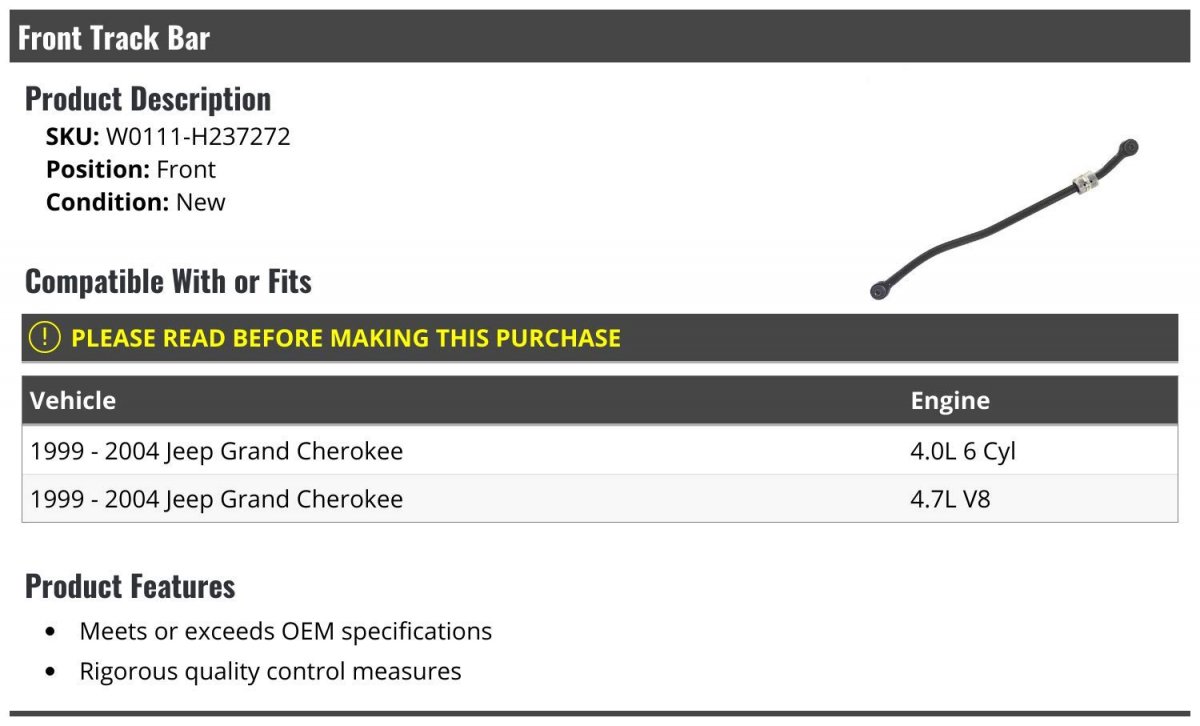The height and width of the screenshot is (726, 1200).
Task: Click the Product Features heading
Action: point(130,586)
